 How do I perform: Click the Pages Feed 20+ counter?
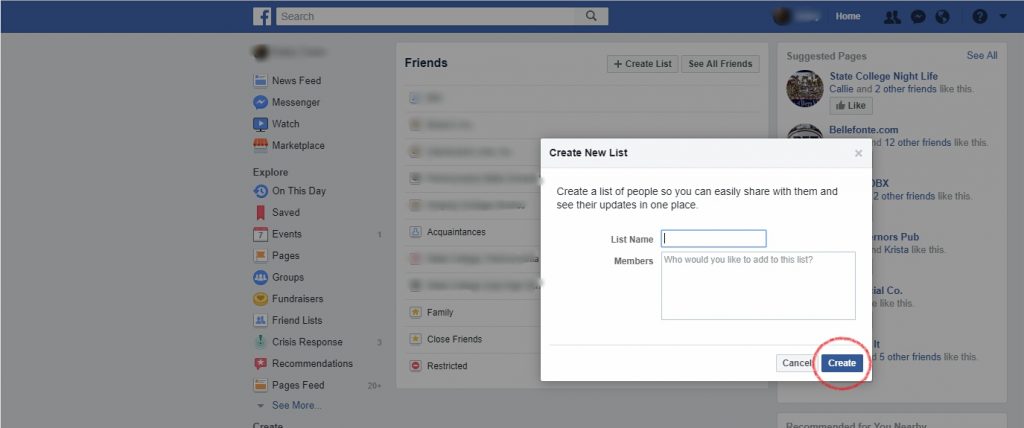coord(374,386)
